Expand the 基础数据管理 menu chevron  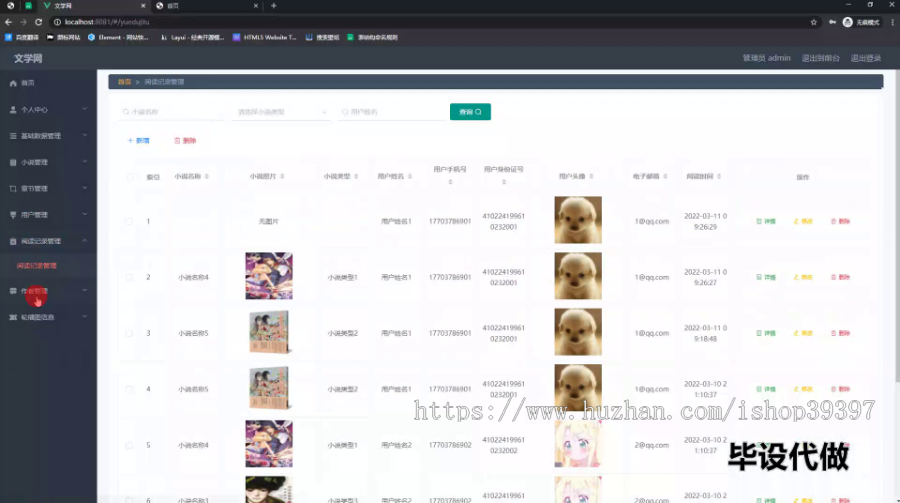[84, 136]
